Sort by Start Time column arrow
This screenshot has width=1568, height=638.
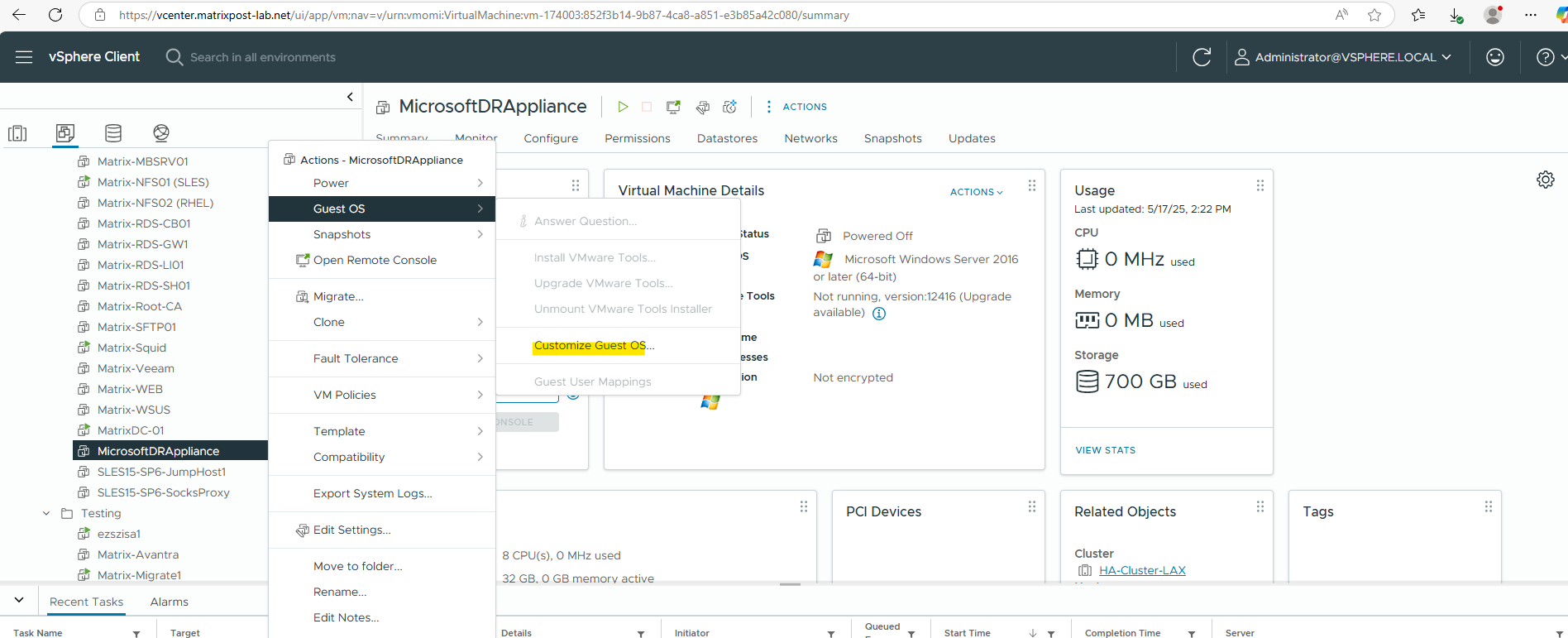[1033, 633]
